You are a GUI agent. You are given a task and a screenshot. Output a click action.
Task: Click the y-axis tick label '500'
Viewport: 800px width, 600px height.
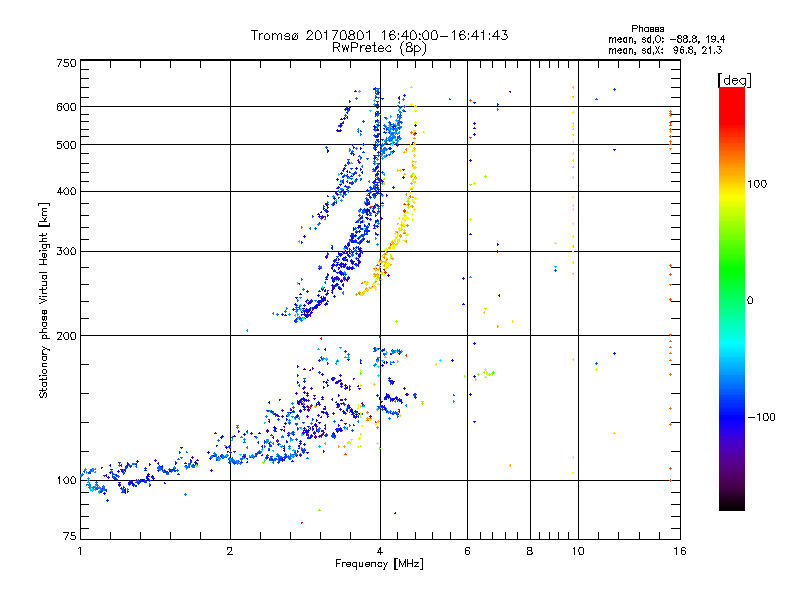click(66, 145)
